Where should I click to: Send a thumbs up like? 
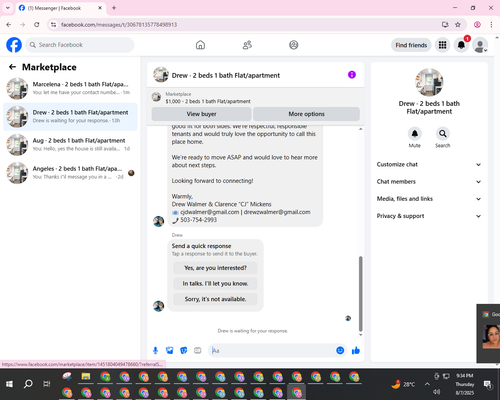[x=356, y=350]
